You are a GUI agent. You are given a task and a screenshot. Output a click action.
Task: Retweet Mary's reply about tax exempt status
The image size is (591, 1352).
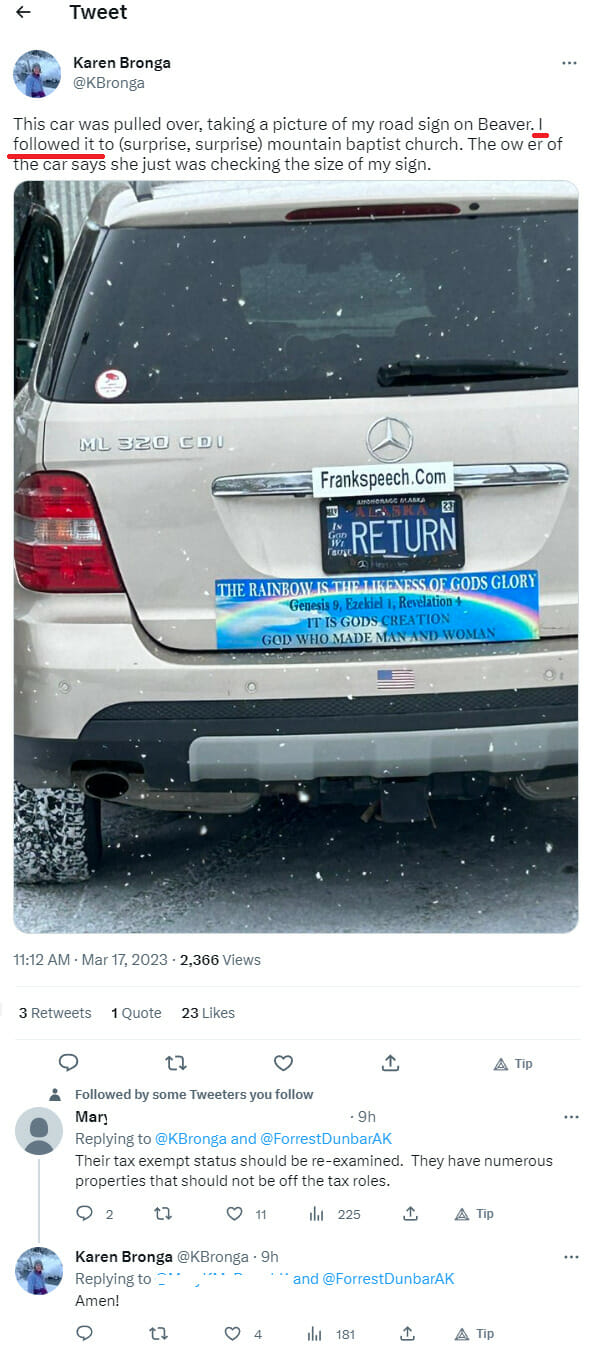point(161,1213)
